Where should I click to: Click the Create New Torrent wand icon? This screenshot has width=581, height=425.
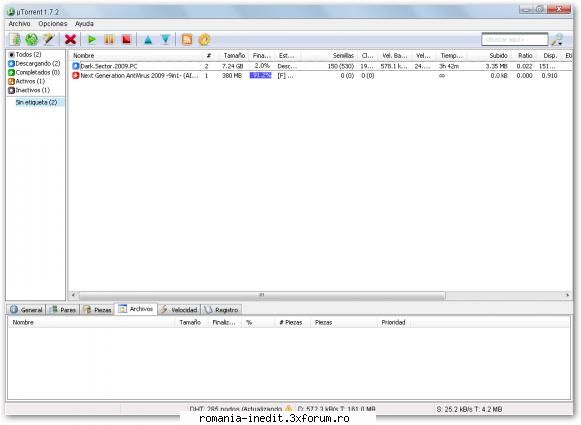point(49,39)
